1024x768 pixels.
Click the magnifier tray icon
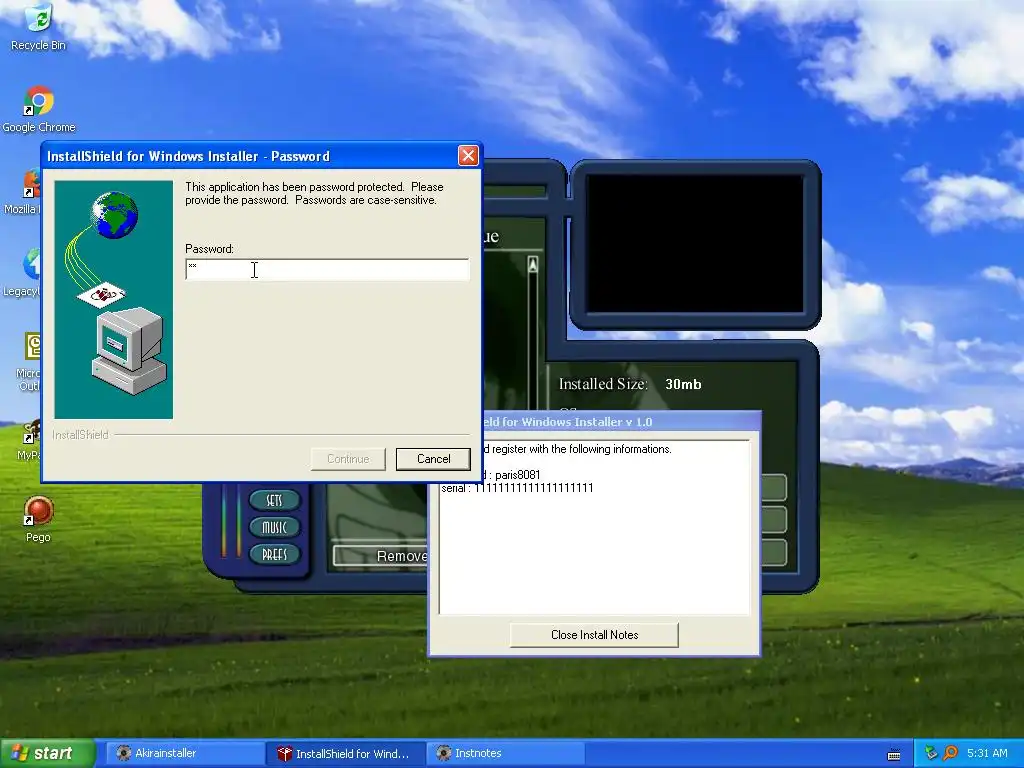[950, 754]
